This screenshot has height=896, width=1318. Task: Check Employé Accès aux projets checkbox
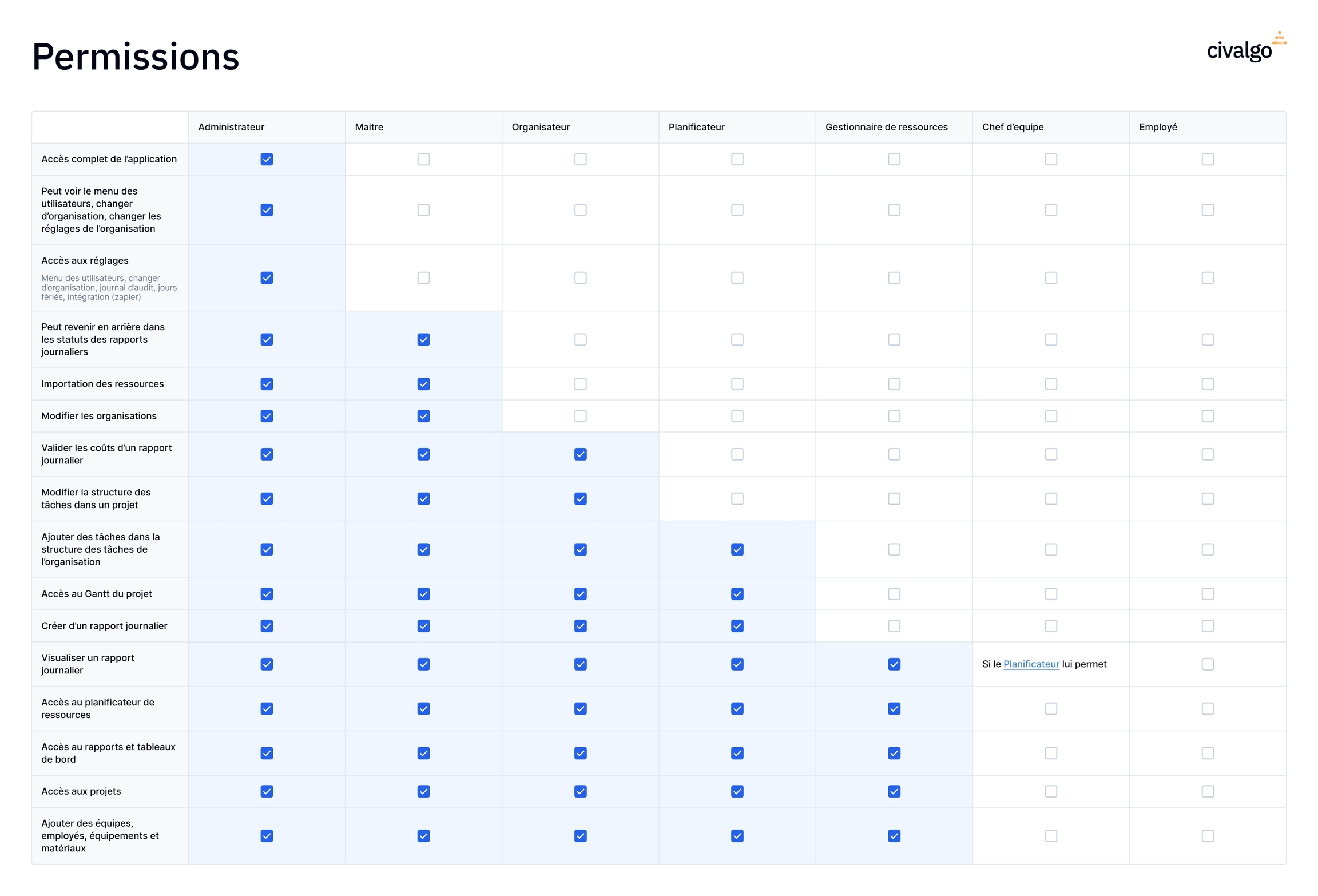(x=1207, y=791)
